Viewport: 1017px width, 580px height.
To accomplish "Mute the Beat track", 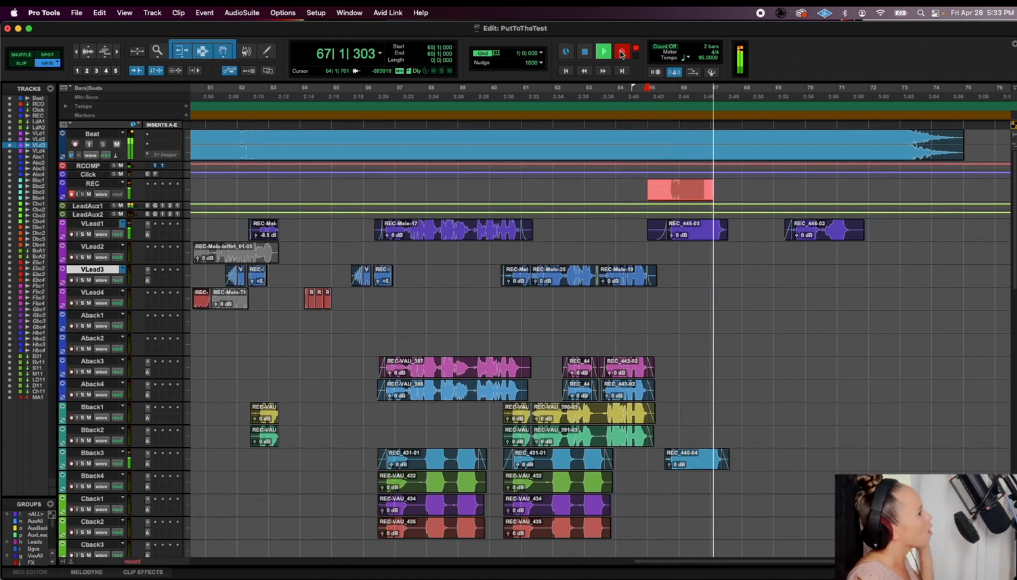I will [x=116, y=144].
